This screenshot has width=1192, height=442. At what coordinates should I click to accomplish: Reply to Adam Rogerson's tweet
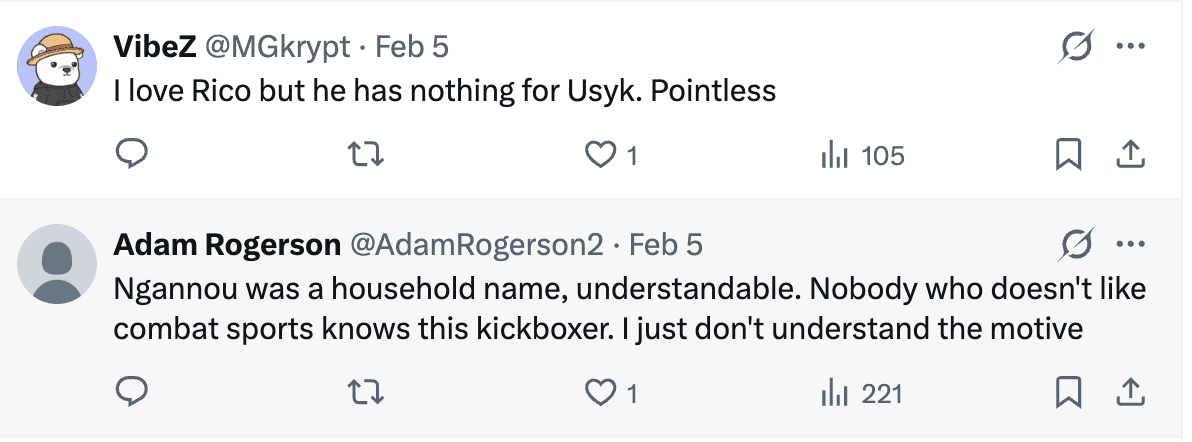click(133, 394)
